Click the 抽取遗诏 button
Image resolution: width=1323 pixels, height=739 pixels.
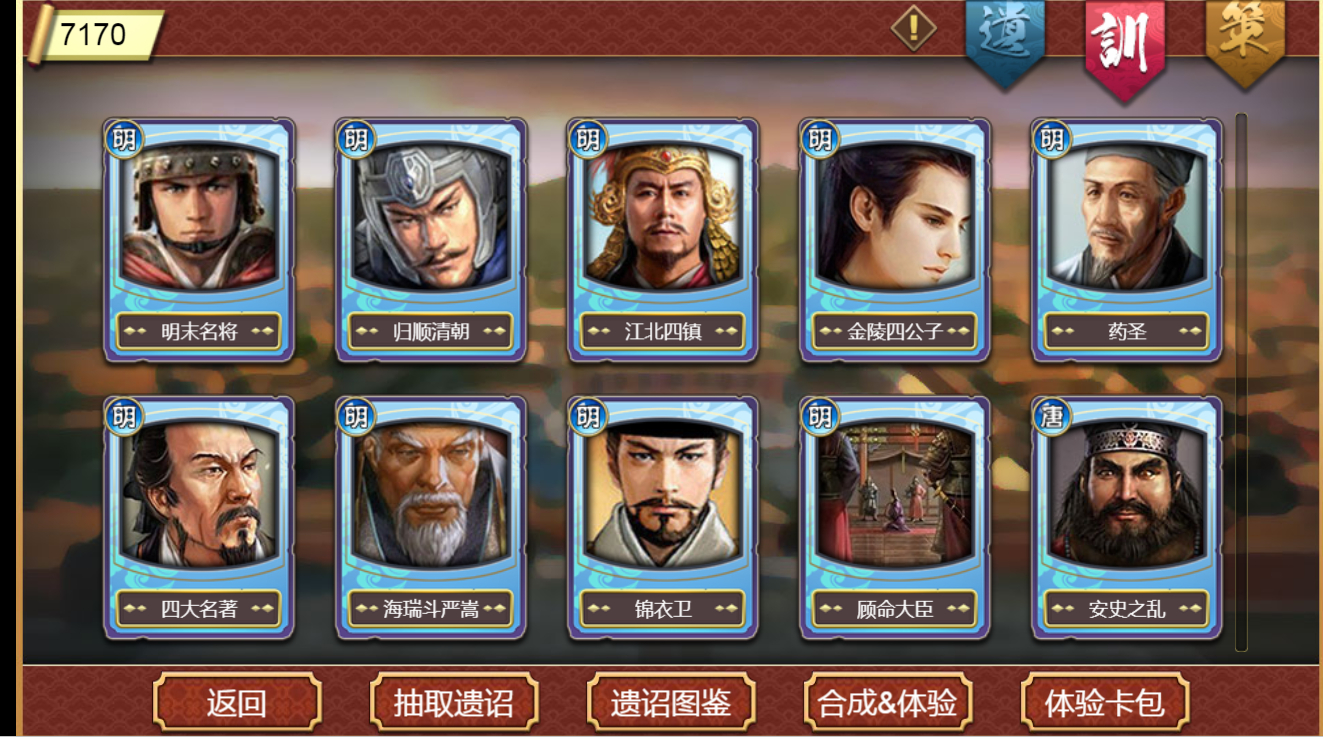pos(454,702)
